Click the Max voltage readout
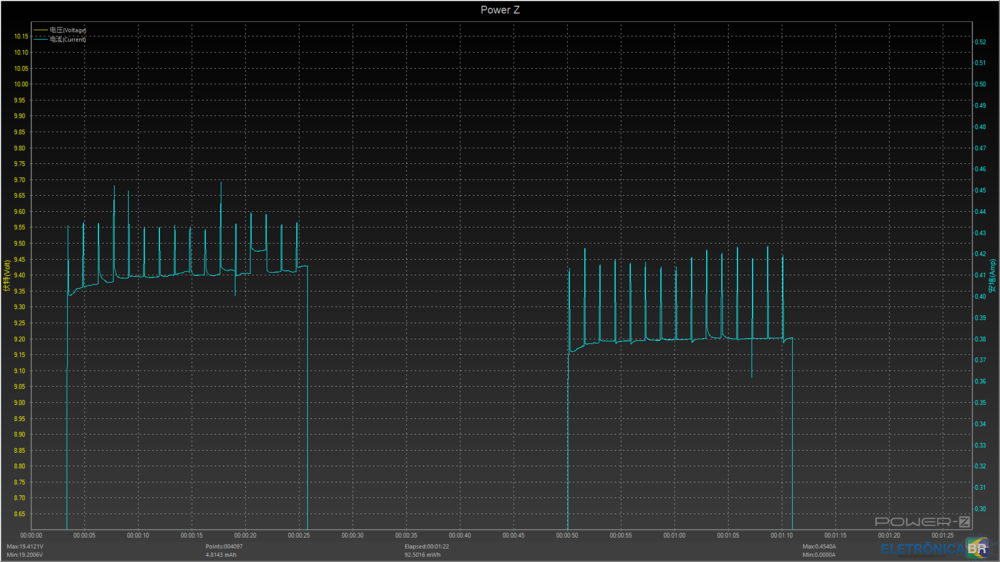This screenshot has height=562, width=1000. pos(26,546)
